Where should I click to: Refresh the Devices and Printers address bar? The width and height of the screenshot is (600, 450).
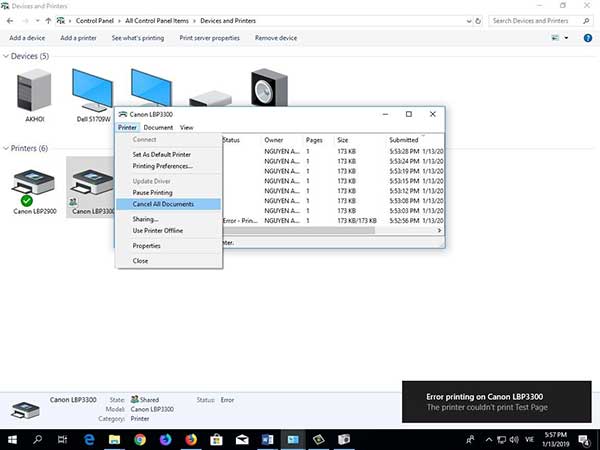(x=478, y=21)
